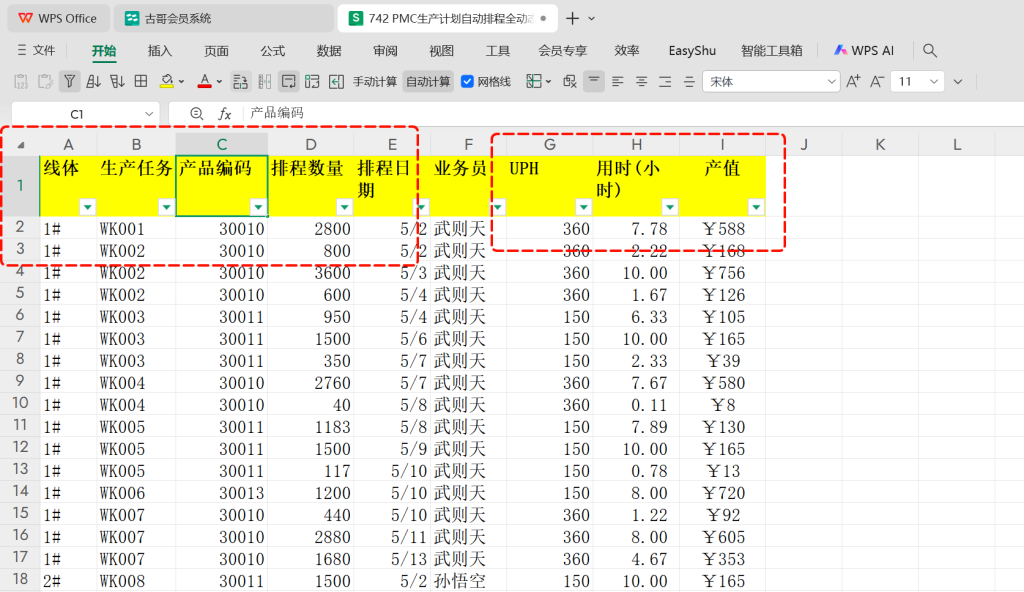Click the borders style icon
This screenshot has height=592, width=1024.
point(534,82)
